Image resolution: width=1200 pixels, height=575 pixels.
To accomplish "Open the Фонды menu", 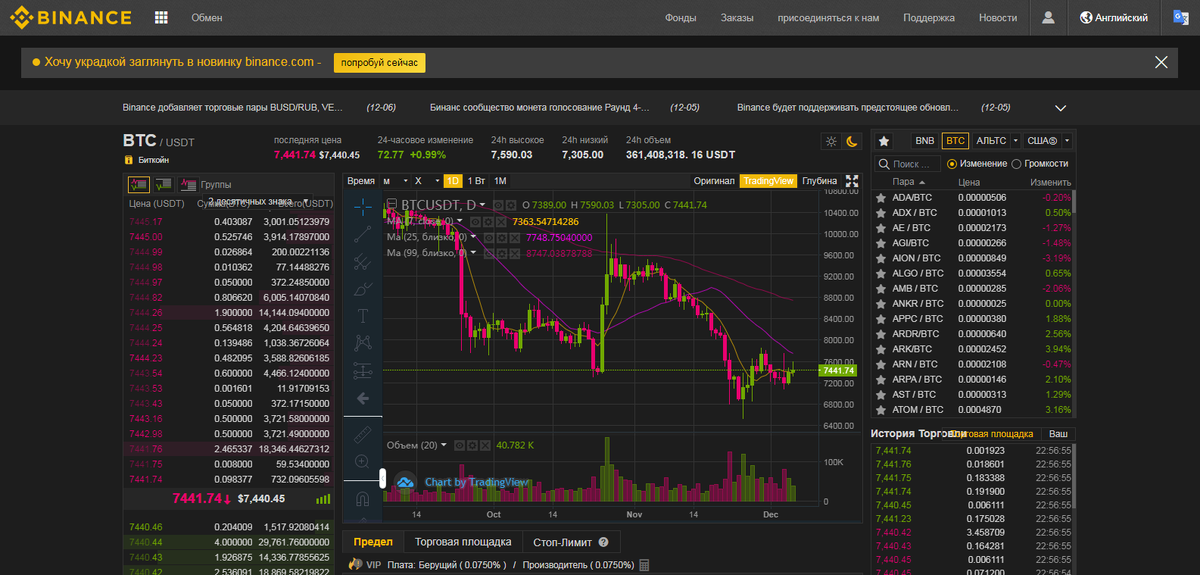I will [680, 18].
